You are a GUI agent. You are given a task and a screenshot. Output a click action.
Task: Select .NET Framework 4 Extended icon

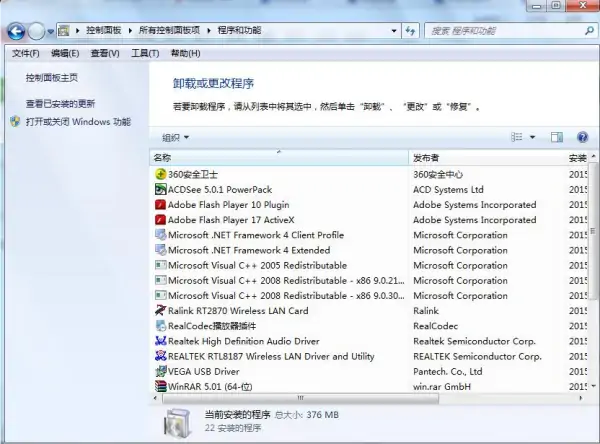(x=160, y=250)
